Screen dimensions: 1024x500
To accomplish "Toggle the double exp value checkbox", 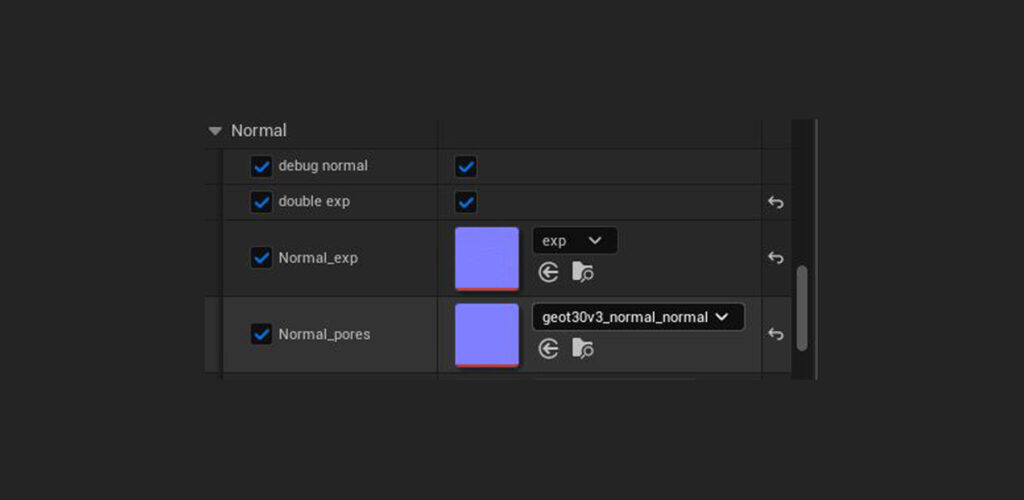I will pyautogui.click(x=466, y=202).
